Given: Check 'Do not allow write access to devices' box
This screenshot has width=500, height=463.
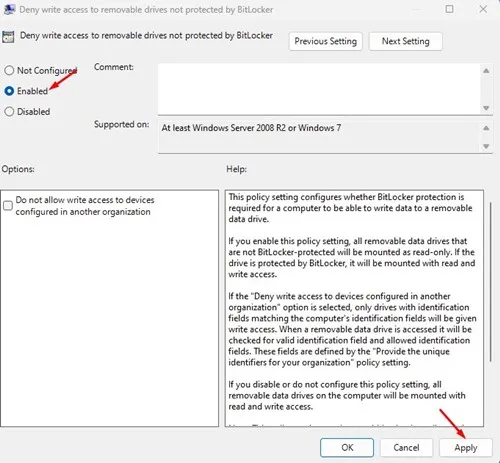Looking at the screenshot, I should tap(8, 206).
